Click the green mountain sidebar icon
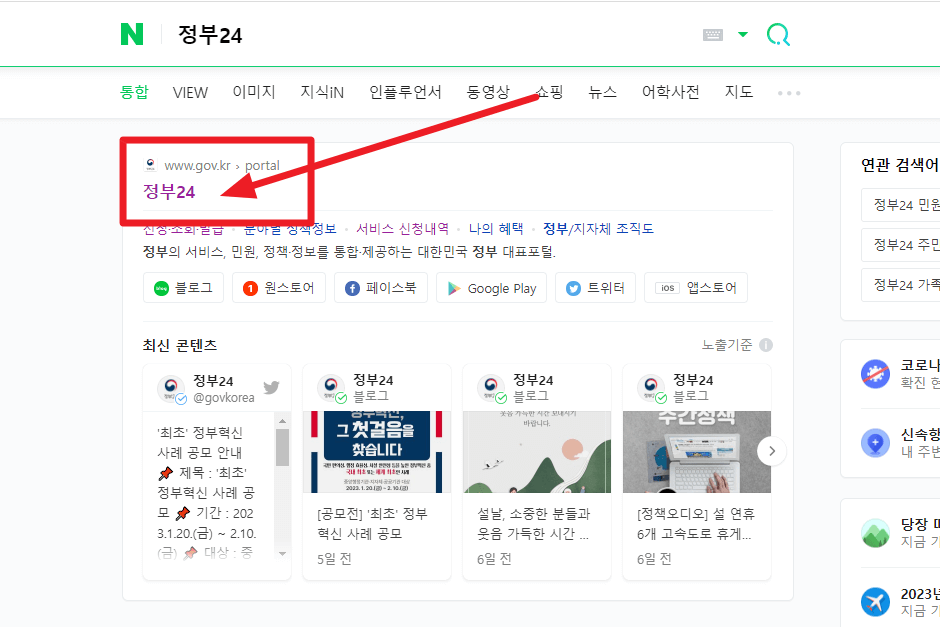The image size is (940, 627). (875, 533)
